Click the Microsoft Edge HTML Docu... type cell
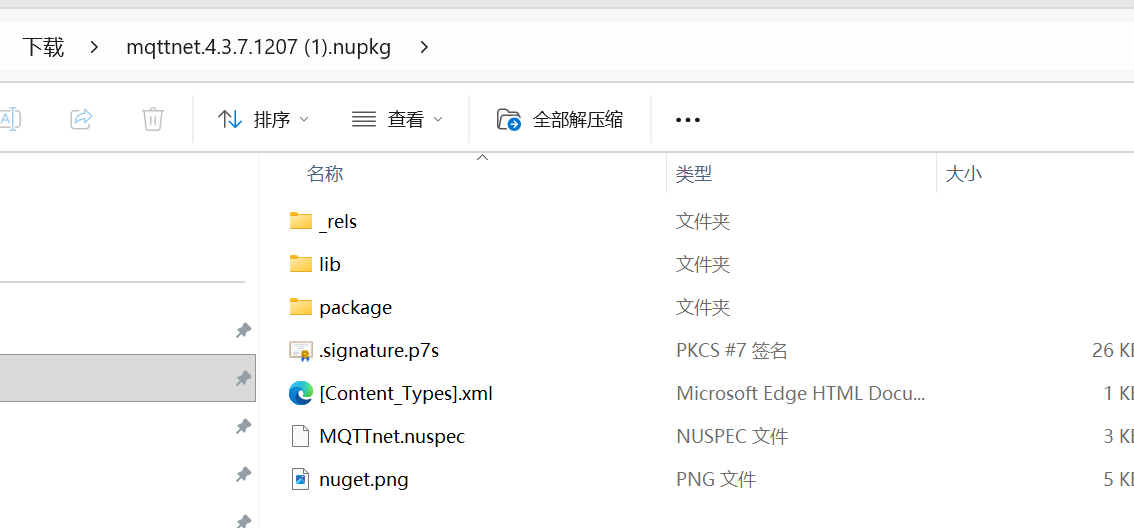This screenshot has height=528, width=1134. [x=801, y=394]
